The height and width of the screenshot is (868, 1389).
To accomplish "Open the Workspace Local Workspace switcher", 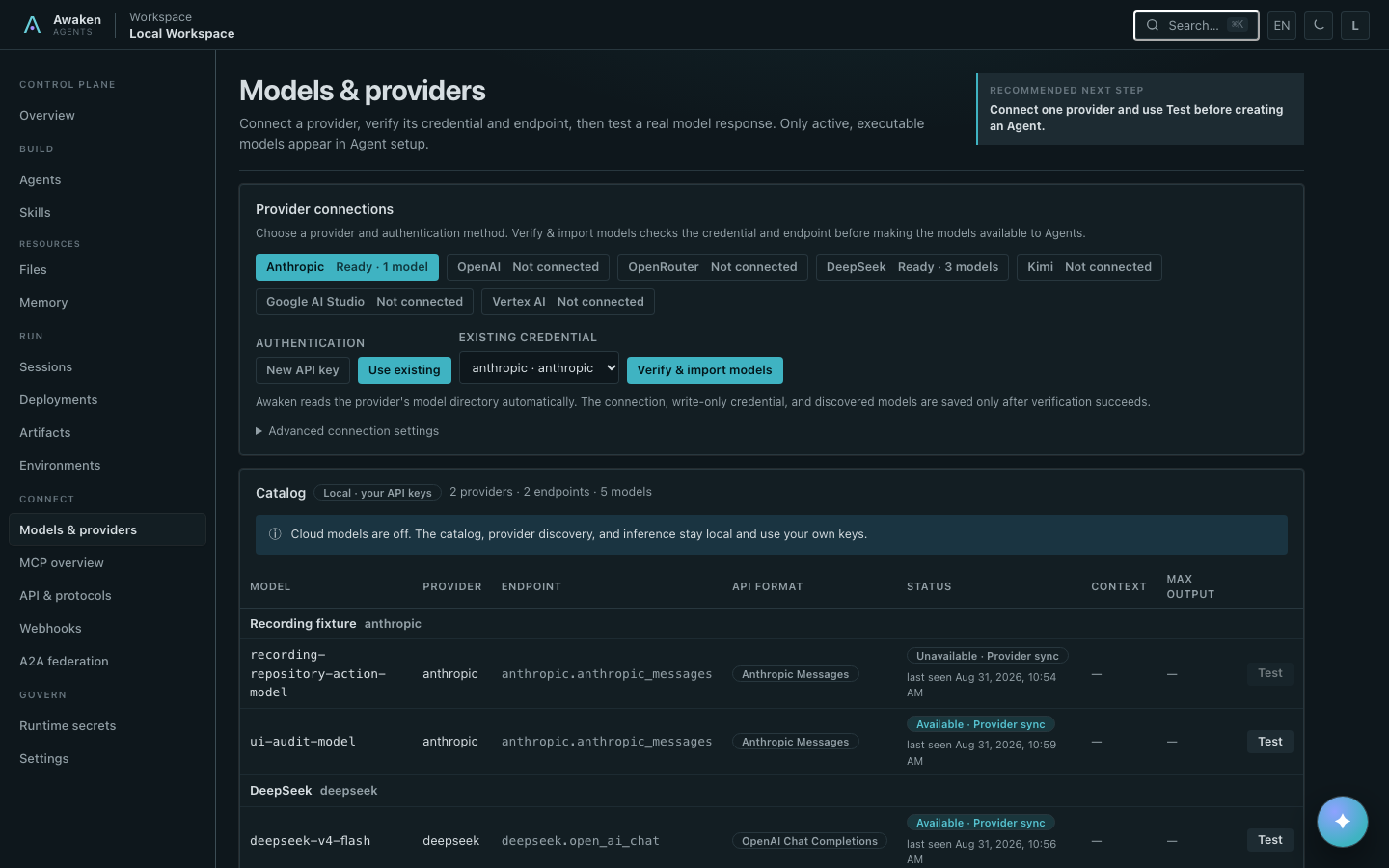I will (x=182, y=25).
